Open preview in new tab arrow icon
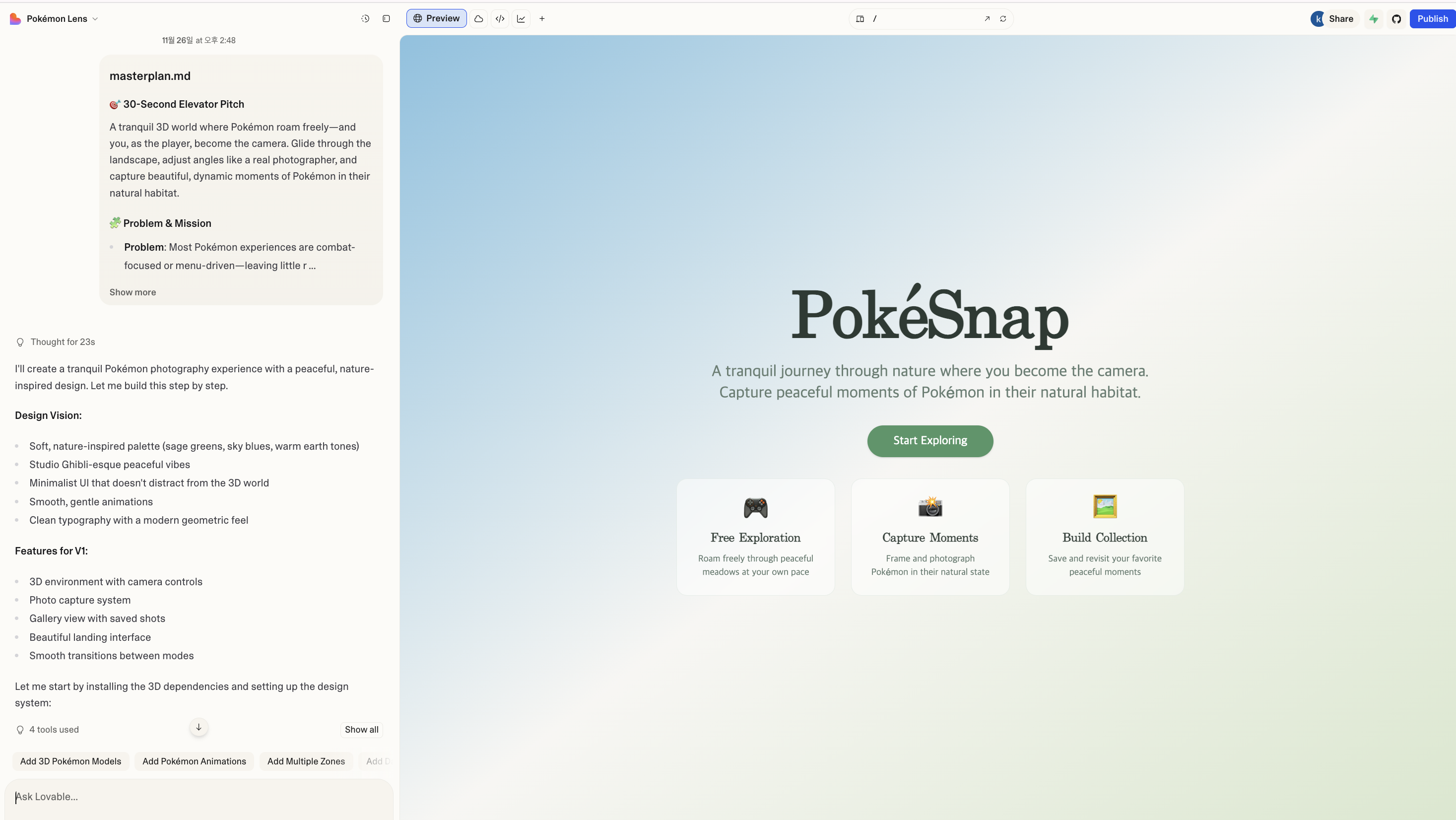Image resolution: width=1456 pixels, height=820 pixels. (x=987, y=19)
